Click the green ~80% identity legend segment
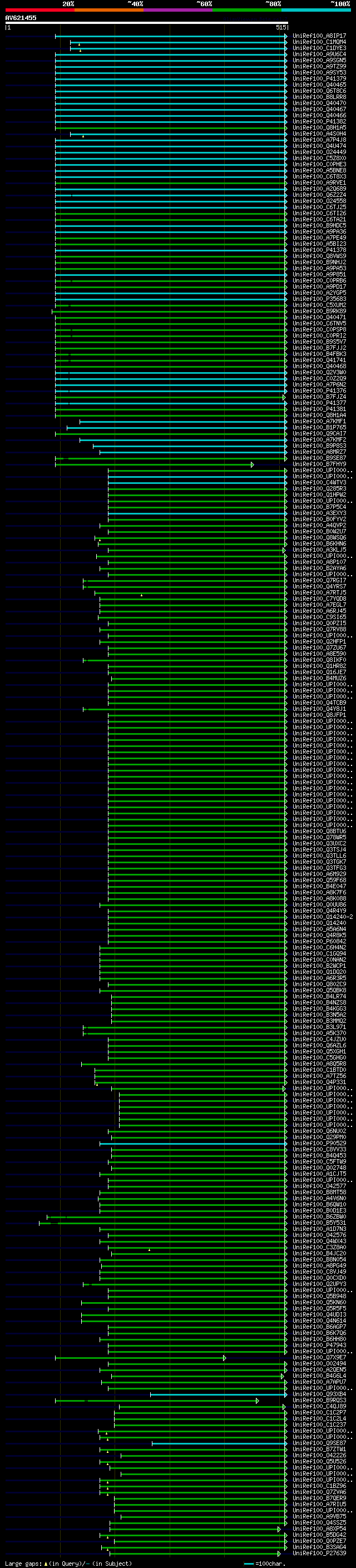This screenshot has width=356, height=1568. [246, 10]
